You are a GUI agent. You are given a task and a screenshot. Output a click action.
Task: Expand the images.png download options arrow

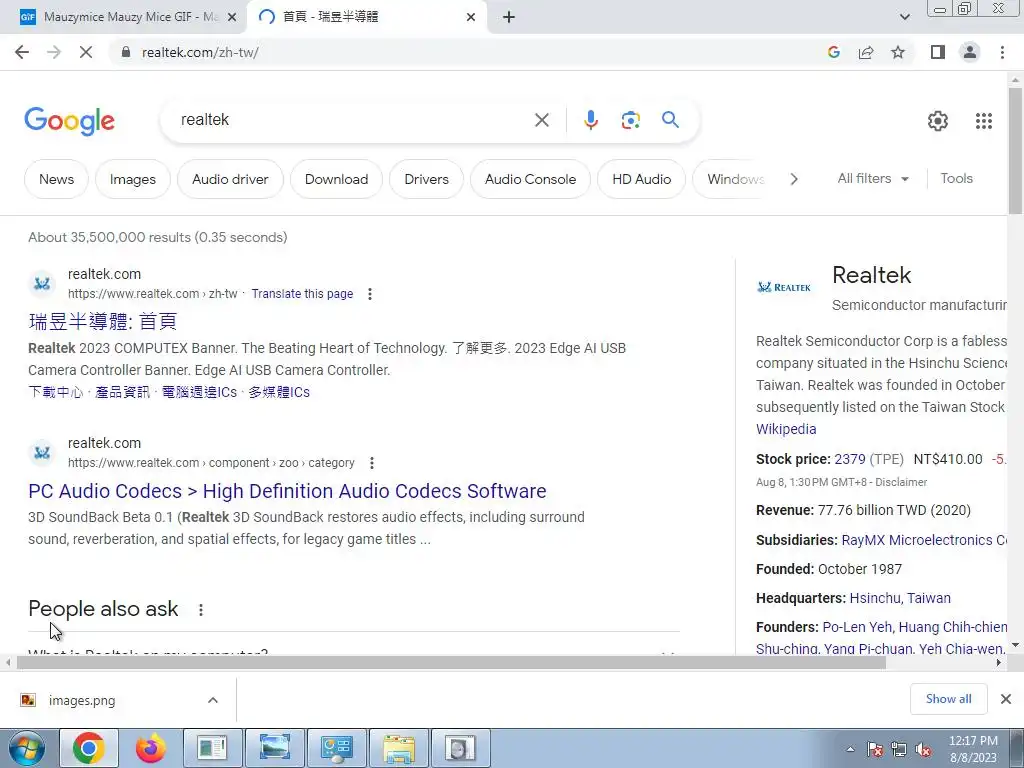[212, 700]
